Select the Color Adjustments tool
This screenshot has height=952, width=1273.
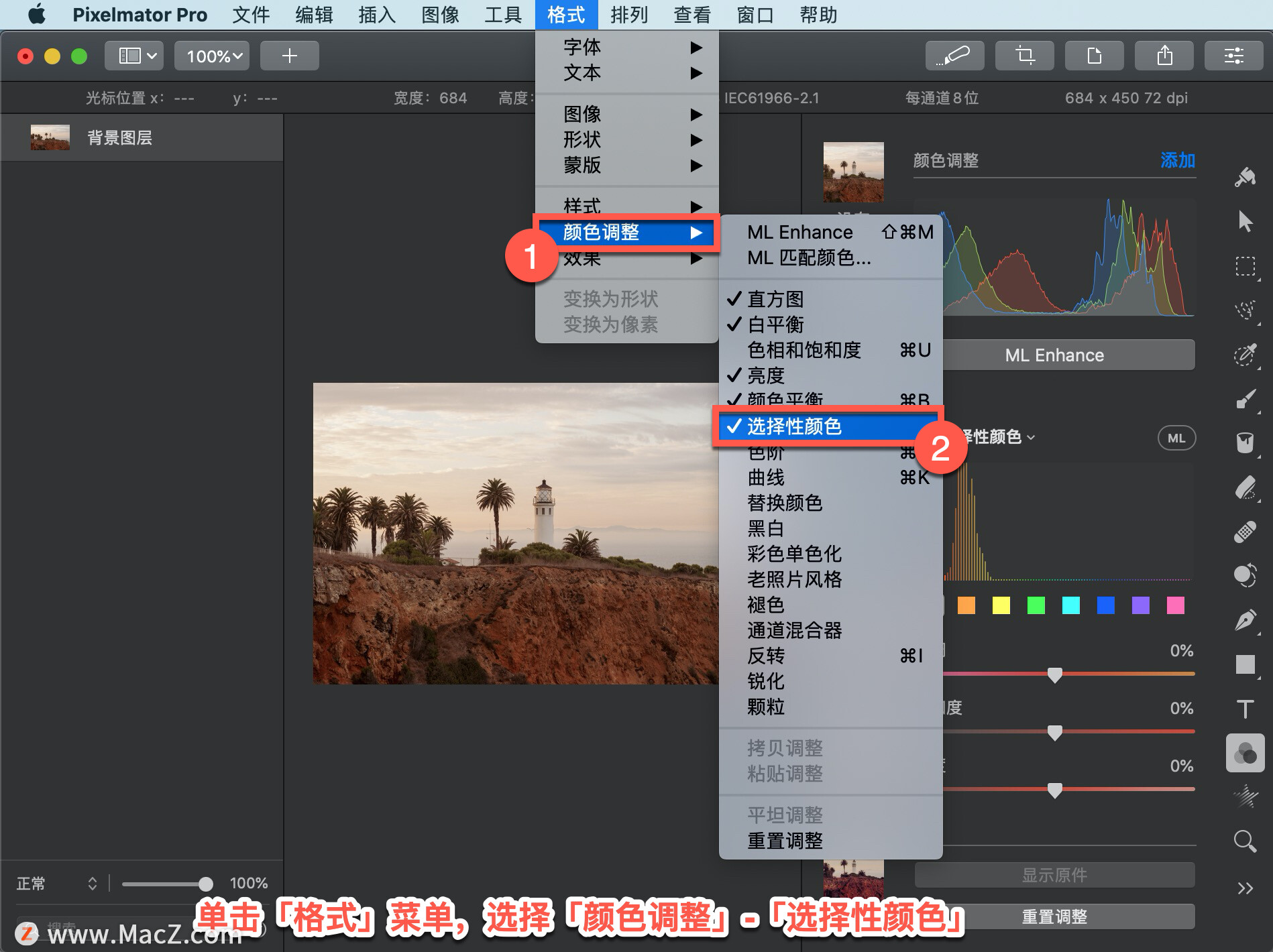point(1246,753)
